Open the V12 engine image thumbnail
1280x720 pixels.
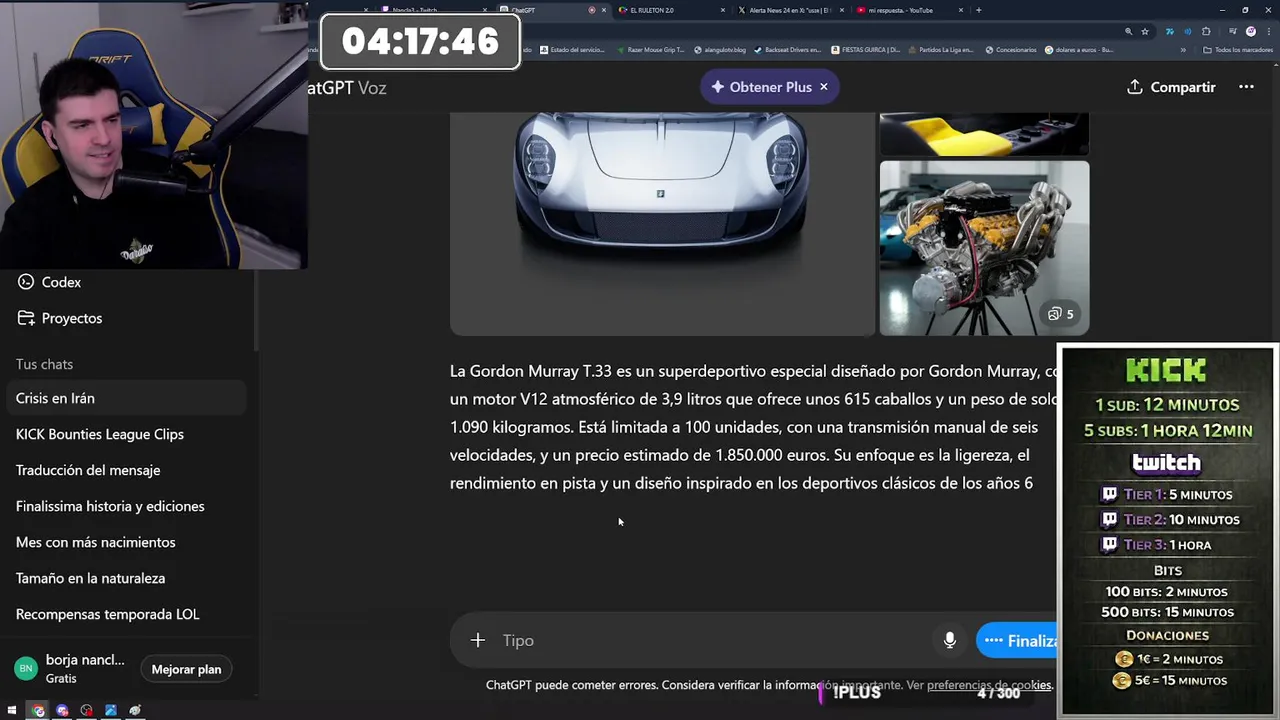tap(984, 248)
